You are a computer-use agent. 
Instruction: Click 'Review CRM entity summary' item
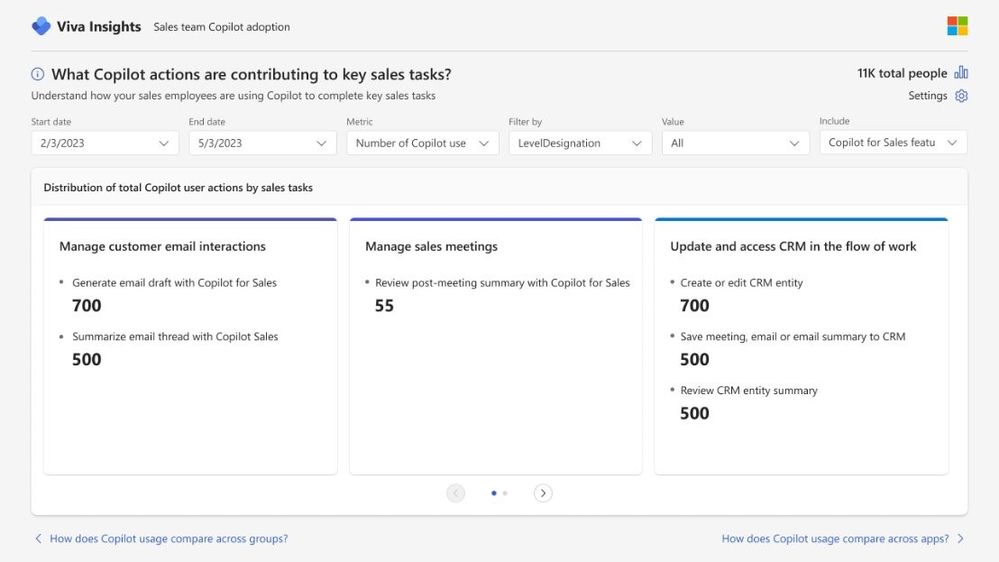pyautogui.click(x=749, y=391)
